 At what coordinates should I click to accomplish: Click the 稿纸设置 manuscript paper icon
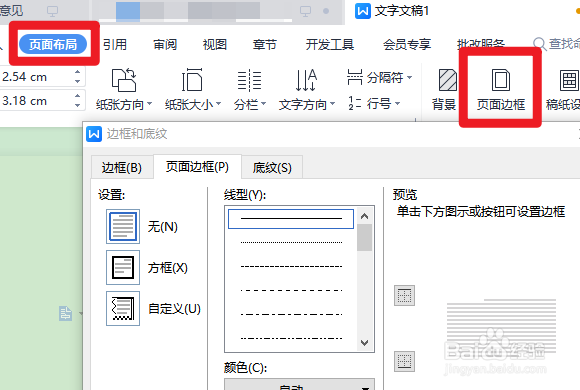[569, 80]
